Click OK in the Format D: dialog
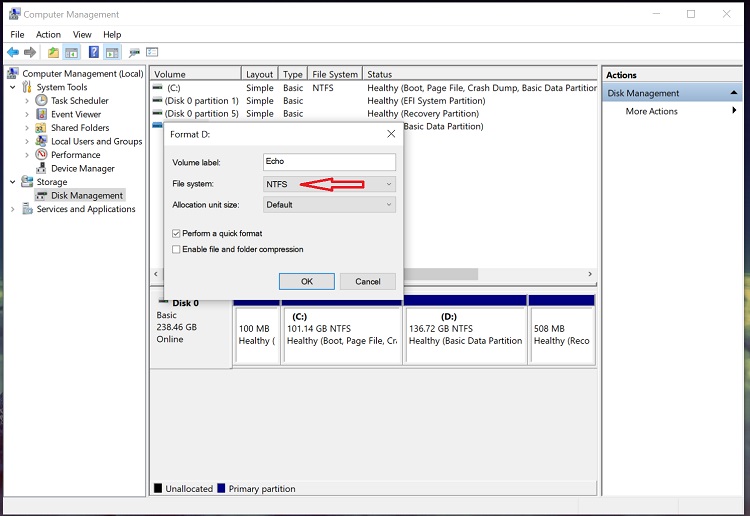This screenshot has width=750, height=516. pos(306,281)
